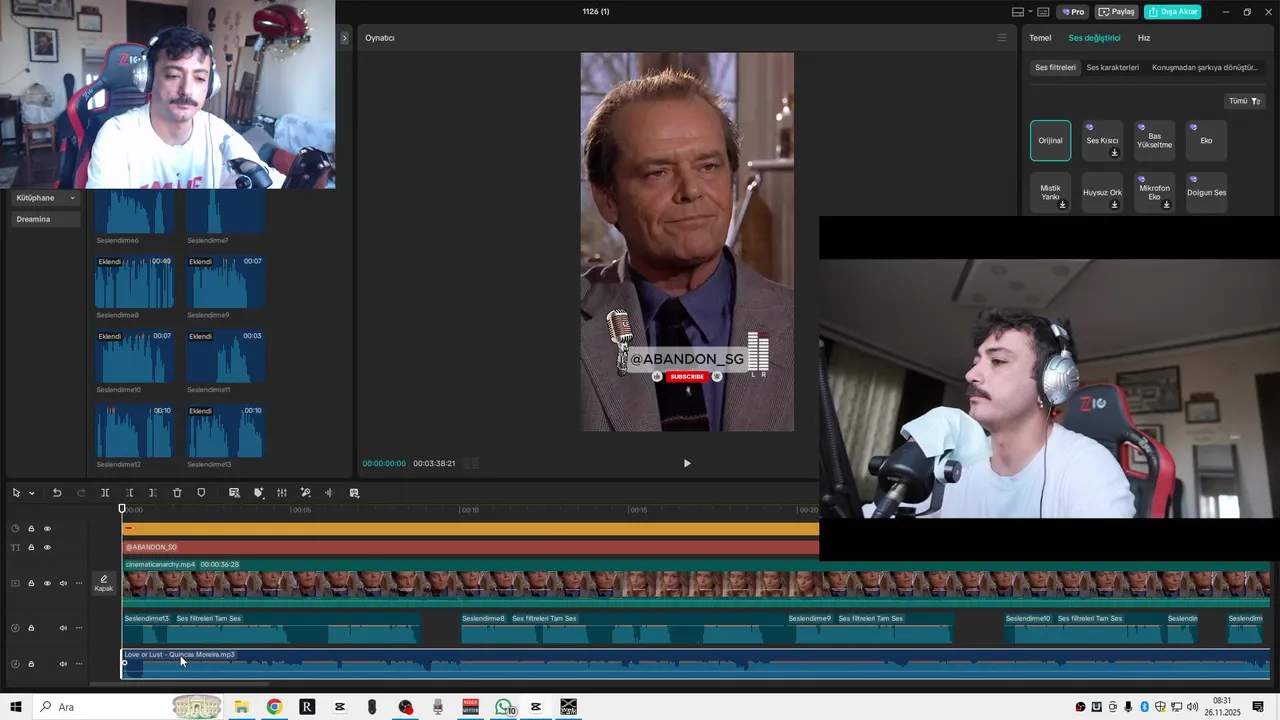Open more options for Seslendirme audio track
1280x720 pixels.
coord(79,628)
